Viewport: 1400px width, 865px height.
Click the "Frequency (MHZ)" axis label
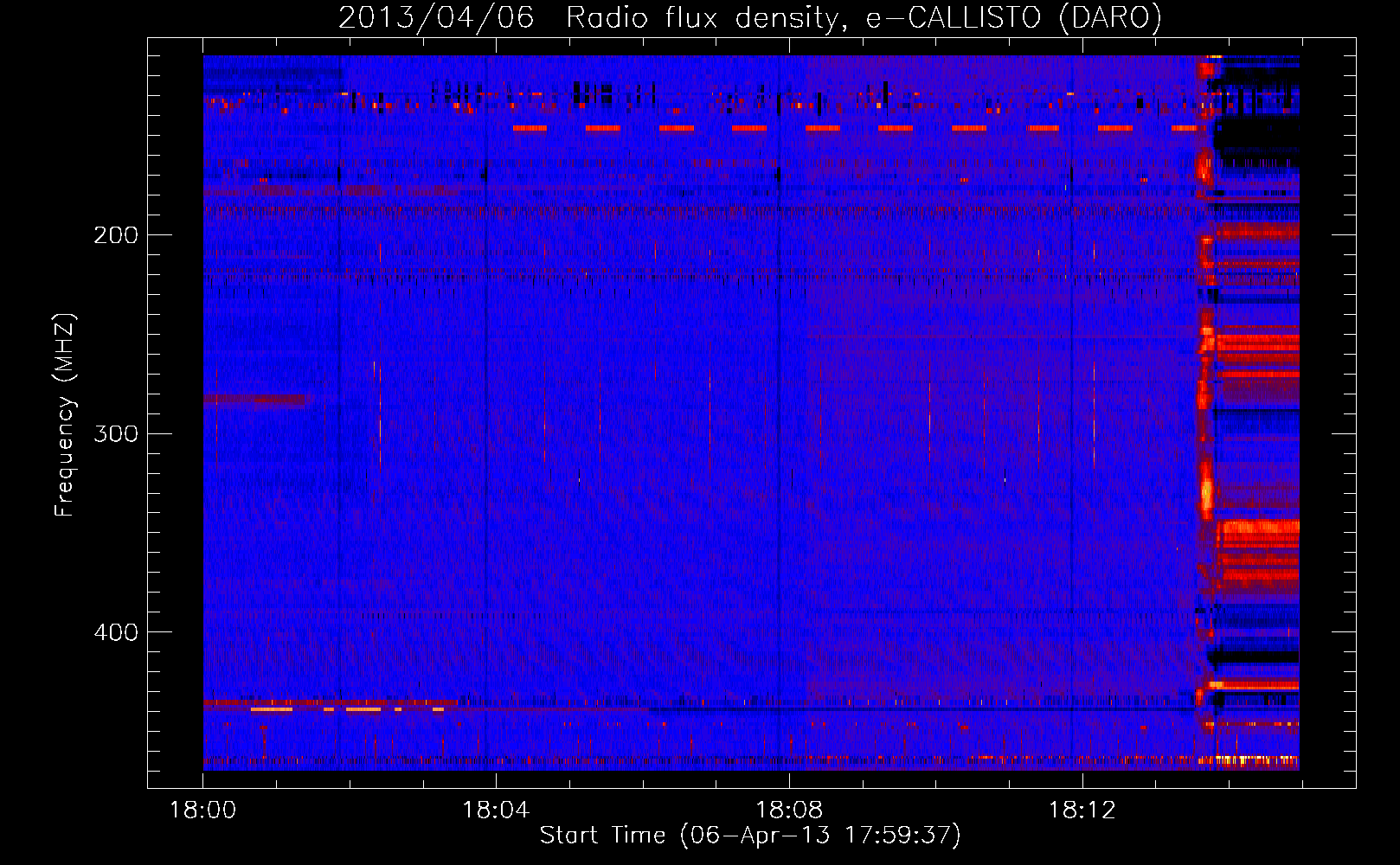tap(65, 415)
